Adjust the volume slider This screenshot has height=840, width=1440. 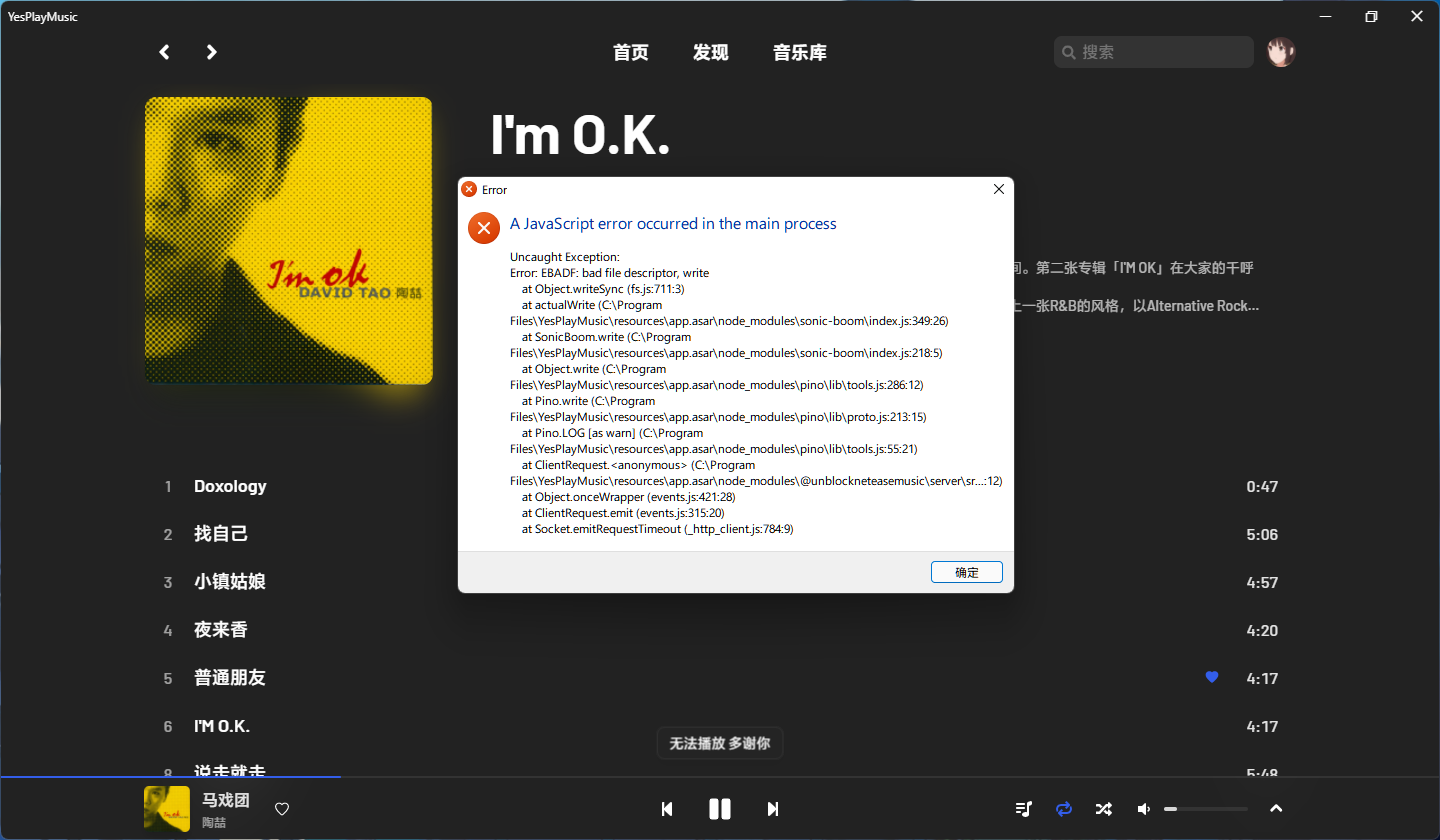click(x=1205, y=808)
